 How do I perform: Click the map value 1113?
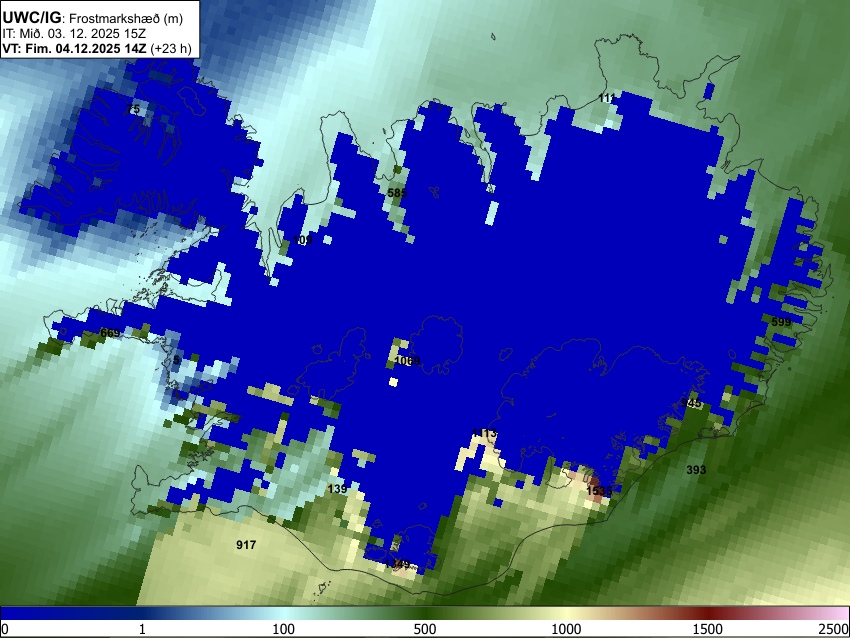tap(484, 433)
